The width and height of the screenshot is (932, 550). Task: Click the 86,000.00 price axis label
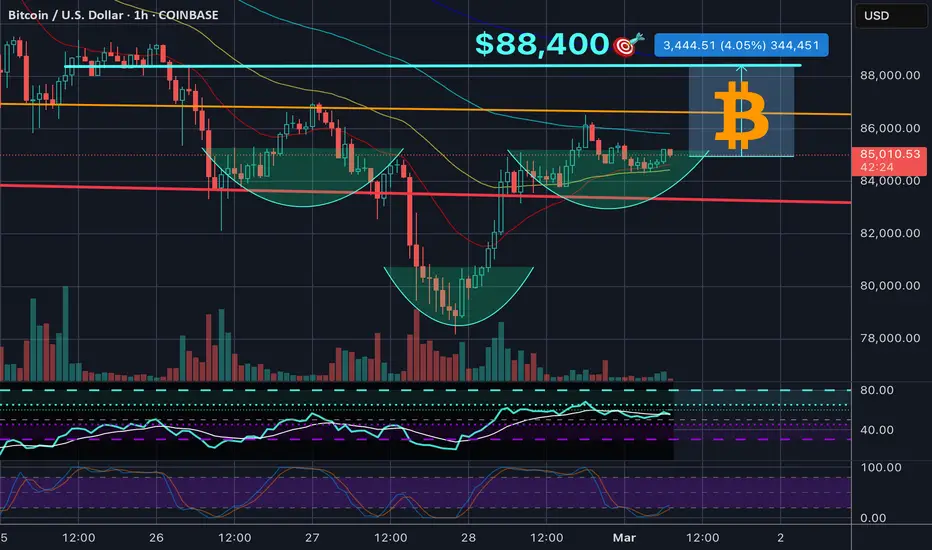pos(890,128)
